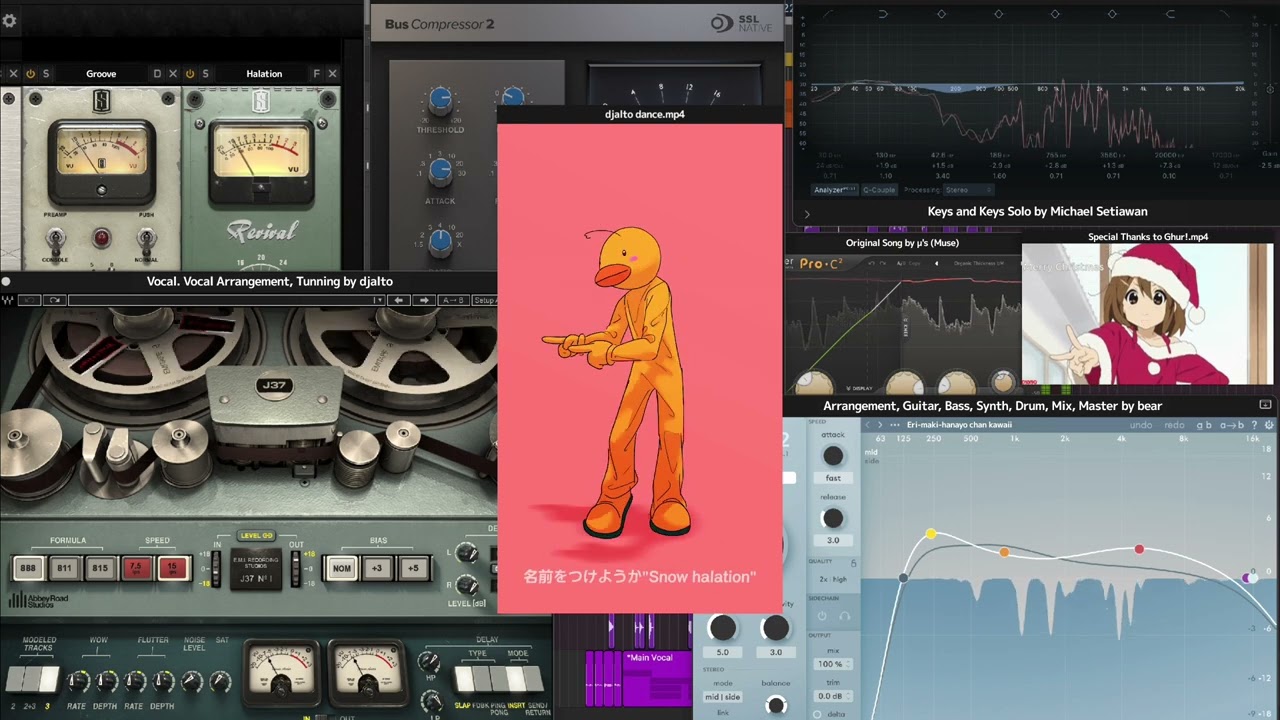1280x720 pixels.
Task: Open the three-dots preset menu
Action: click(x=893, y=425)
